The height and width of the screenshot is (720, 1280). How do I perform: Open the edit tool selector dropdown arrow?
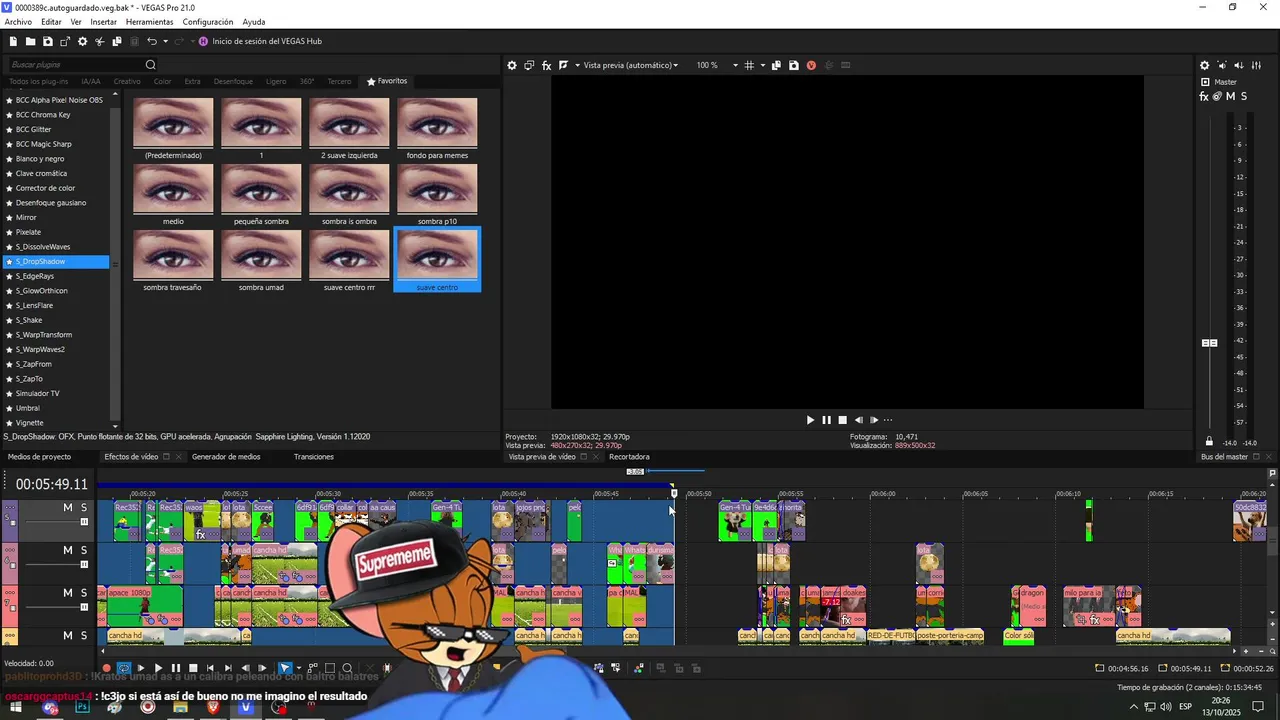[298, 668]
